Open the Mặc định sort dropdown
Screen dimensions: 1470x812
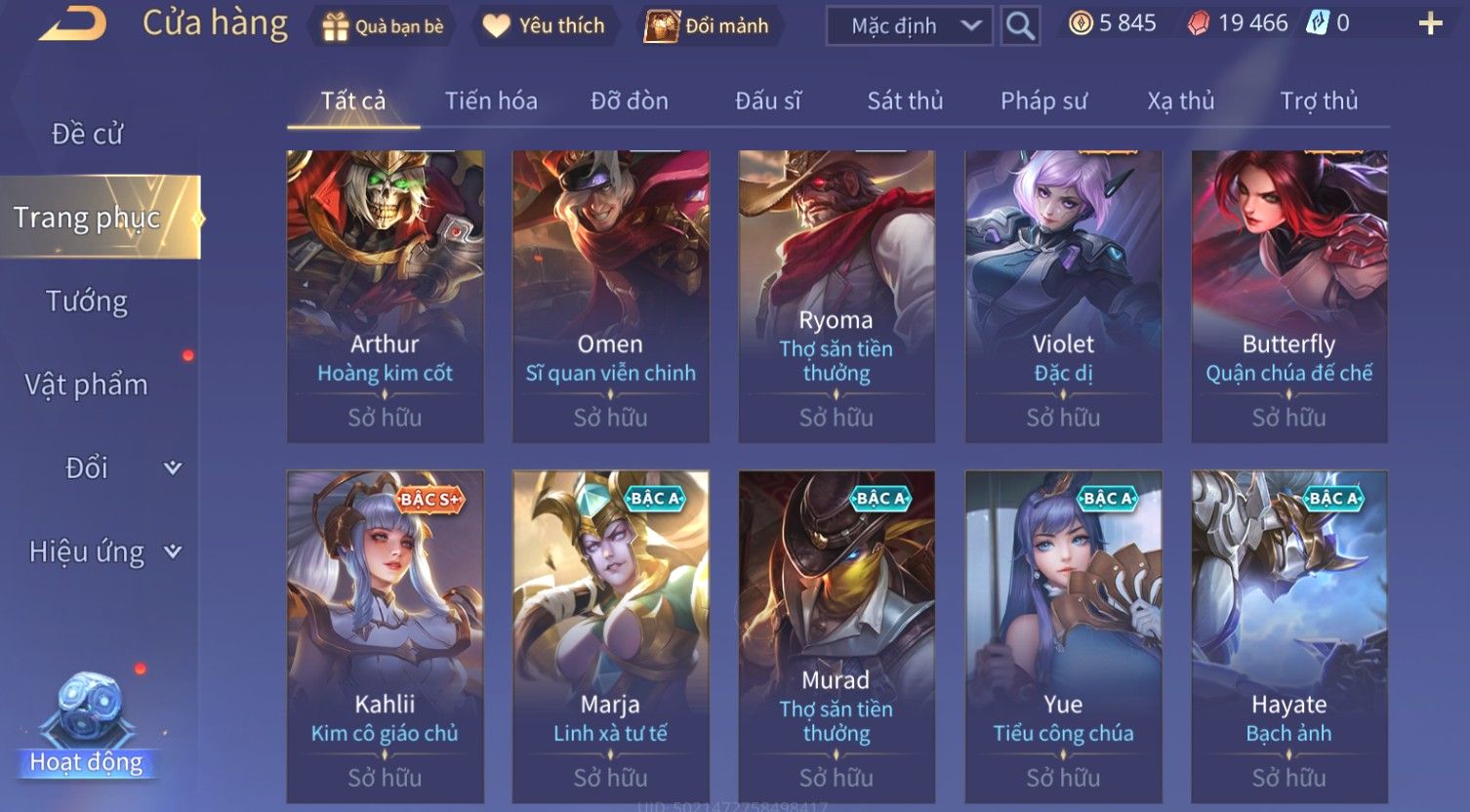pyautogui.click(x=909, y=25)
